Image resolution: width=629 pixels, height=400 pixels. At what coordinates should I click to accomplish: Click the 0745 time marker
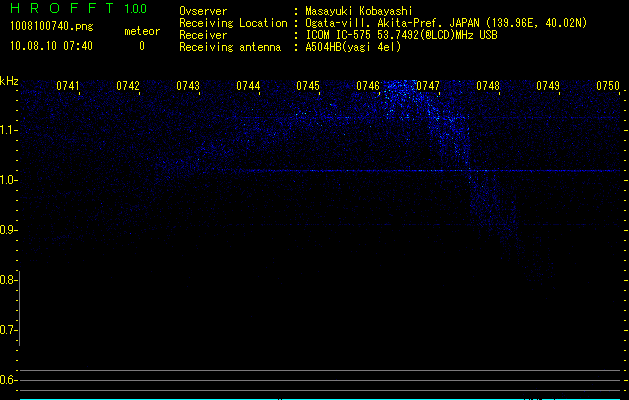tap(308, 86)
